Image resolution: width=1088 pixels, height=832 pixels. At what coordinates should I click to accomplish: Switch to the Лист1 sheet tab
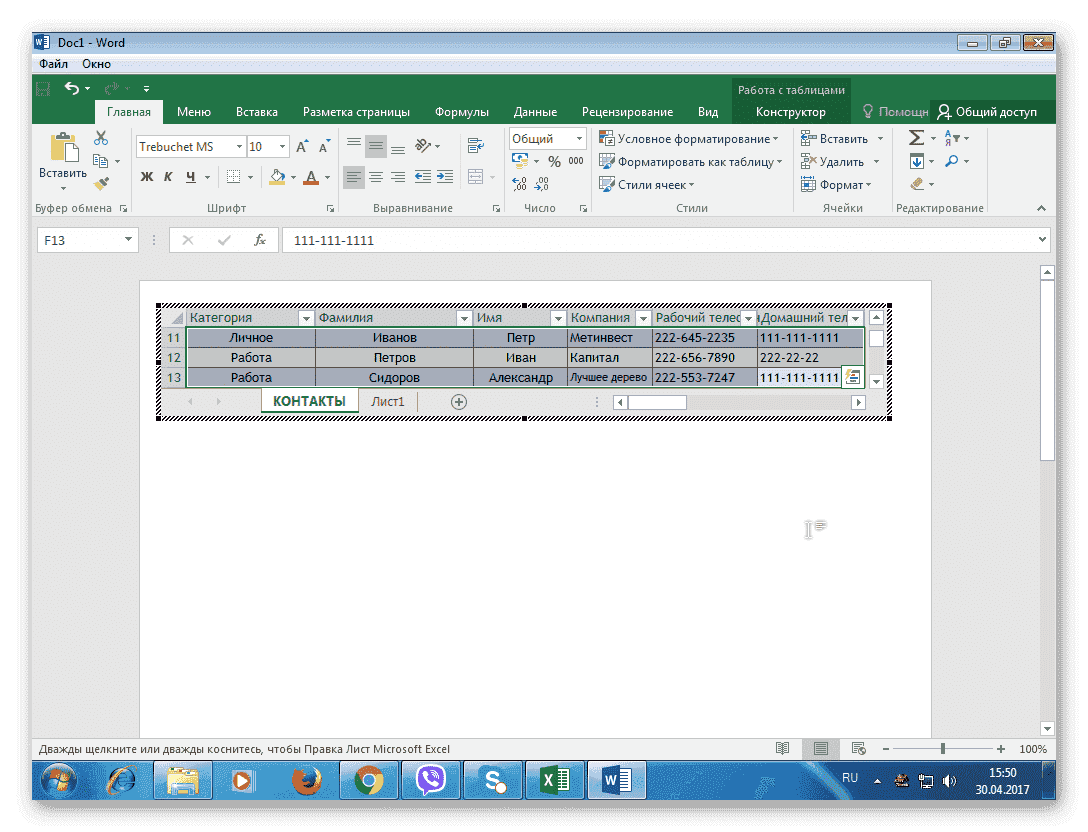tap(388, 401)
